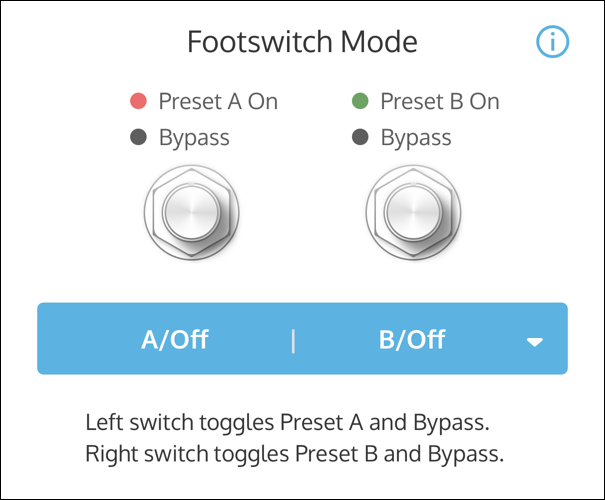This screenshot has width=605, height=500.
Task: Open the B/Off mode selector
Action: (412, 340)
